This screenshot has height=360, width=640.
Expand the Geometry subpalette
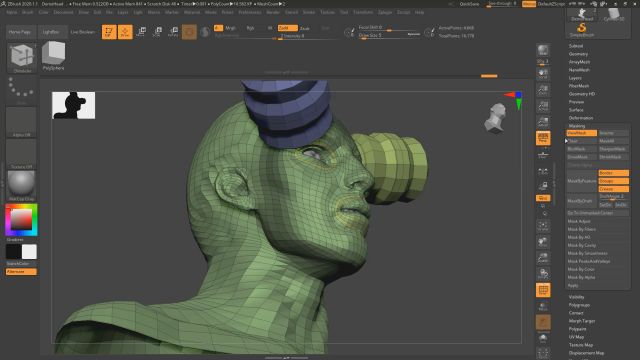pyautogui.click(x=578, y=54)
